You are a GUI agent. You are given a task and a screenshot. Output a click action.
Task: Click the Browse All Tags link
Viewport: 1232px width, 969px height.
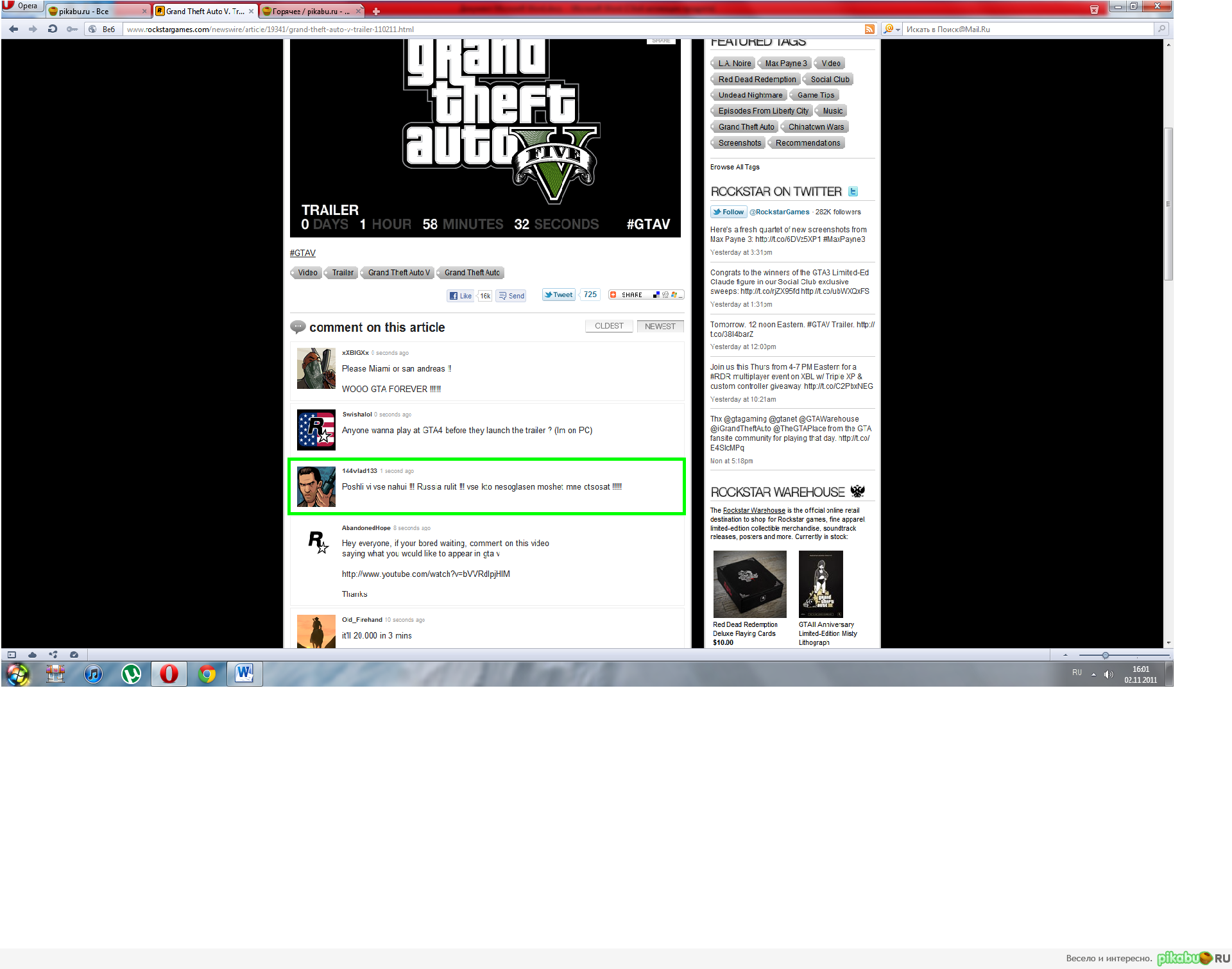(735, 167)
